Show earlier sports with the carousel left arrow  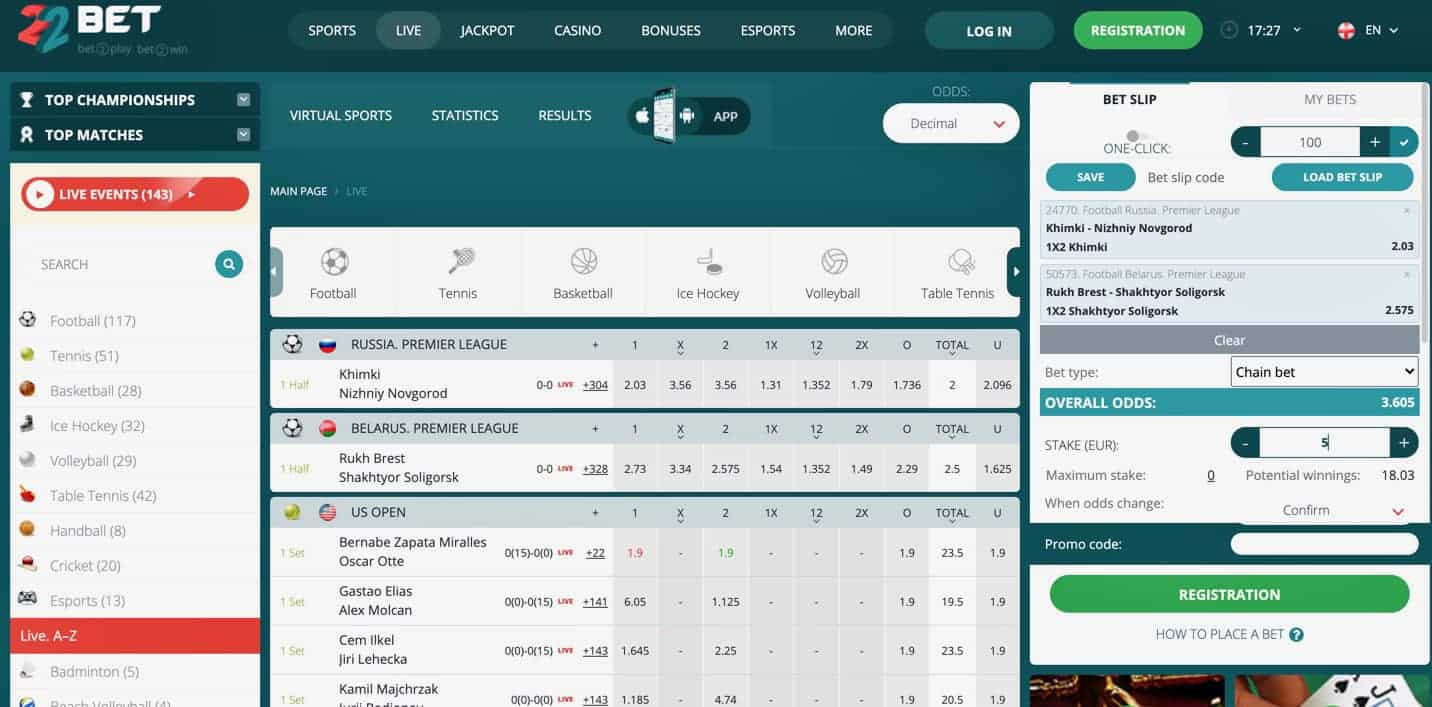(x=276, y=272)
